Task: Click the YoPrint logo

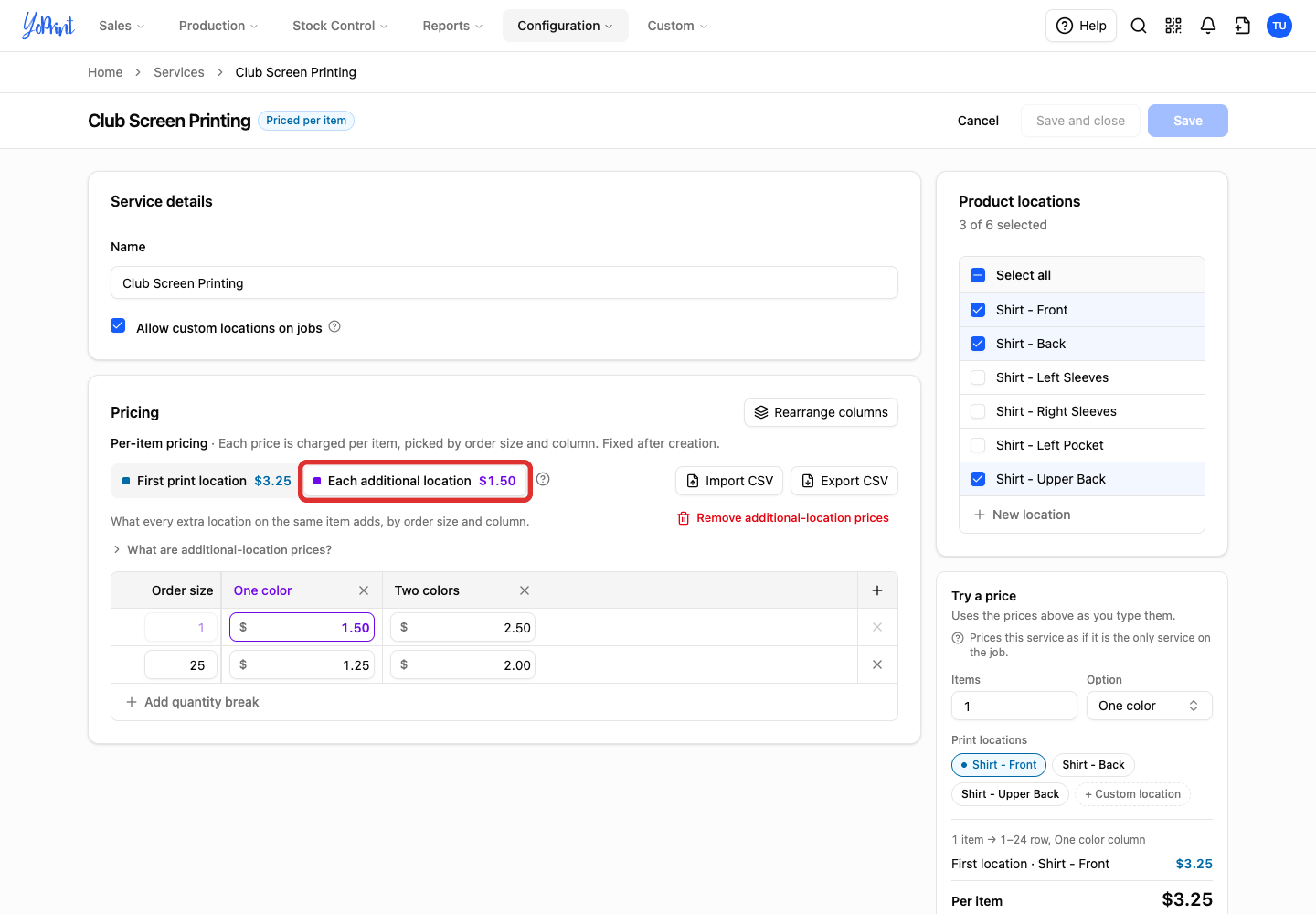Action: [x=48, y=26]
